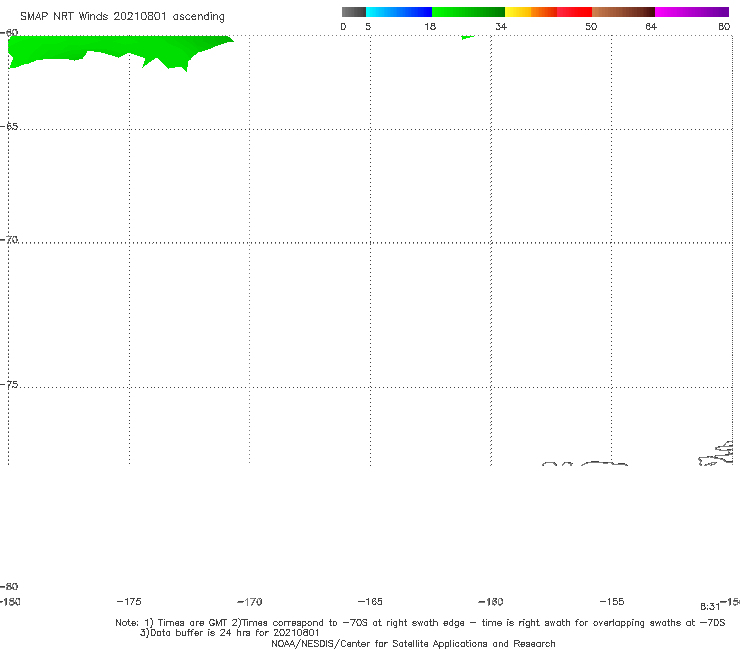Click the longitude label -155
Viewport: 740px width, 650px height.
click(x=612, y=602)
